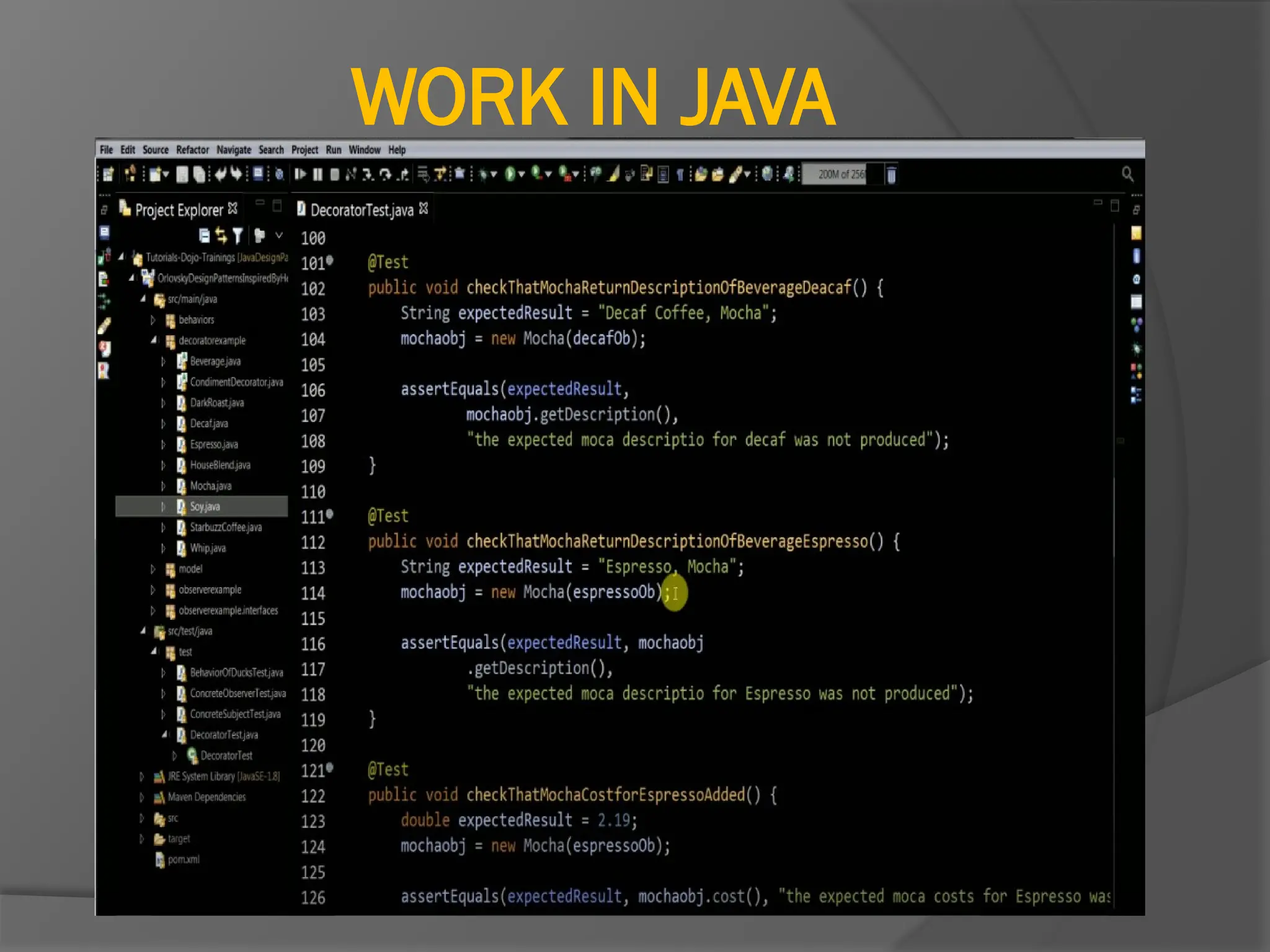Viewport: 1270px width, 952px height.
Task: Toggle the override marker at line 111
Action: coord(330,514)
